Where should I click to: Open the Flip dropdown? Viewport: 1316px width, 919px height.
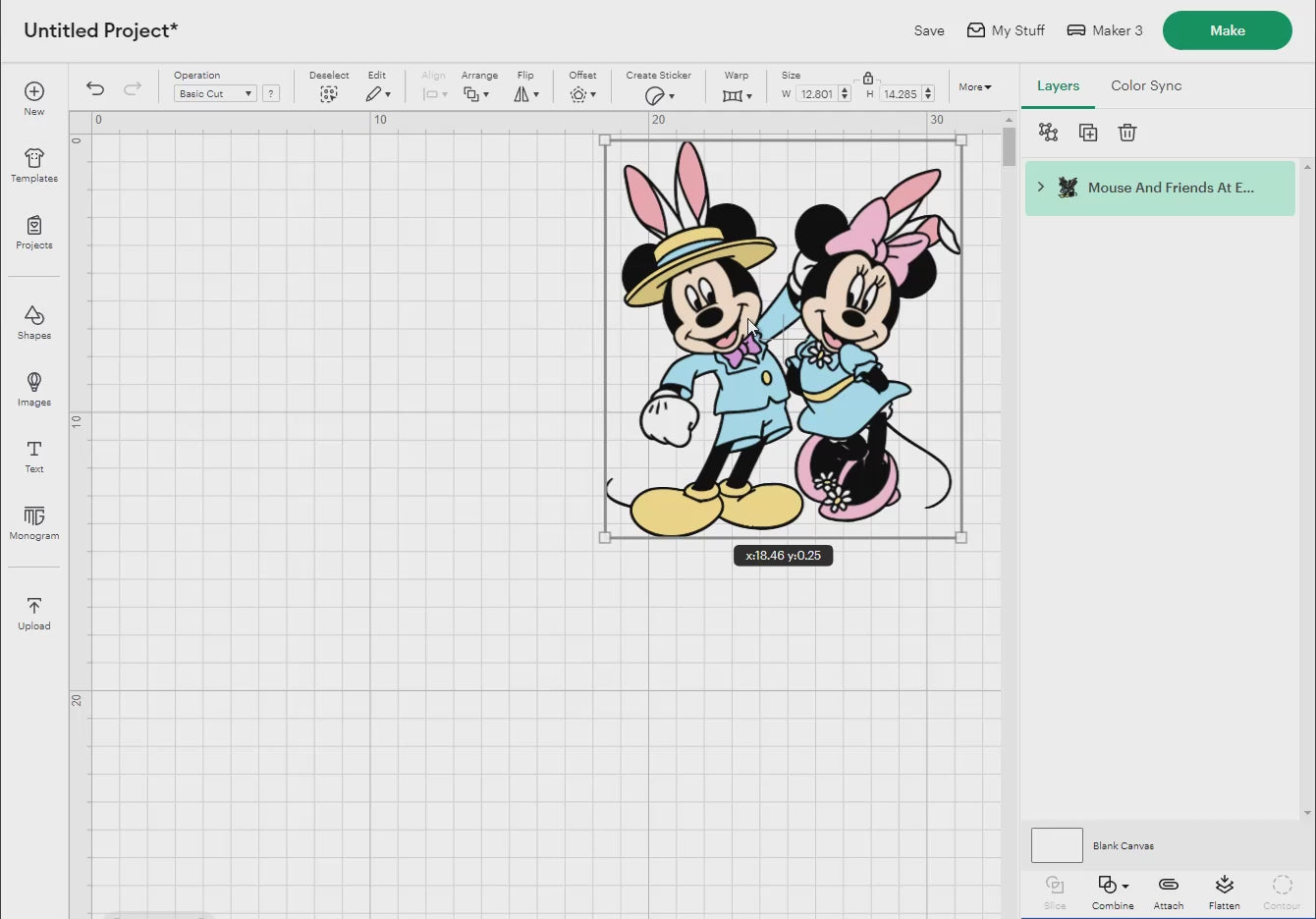point(526,94)
